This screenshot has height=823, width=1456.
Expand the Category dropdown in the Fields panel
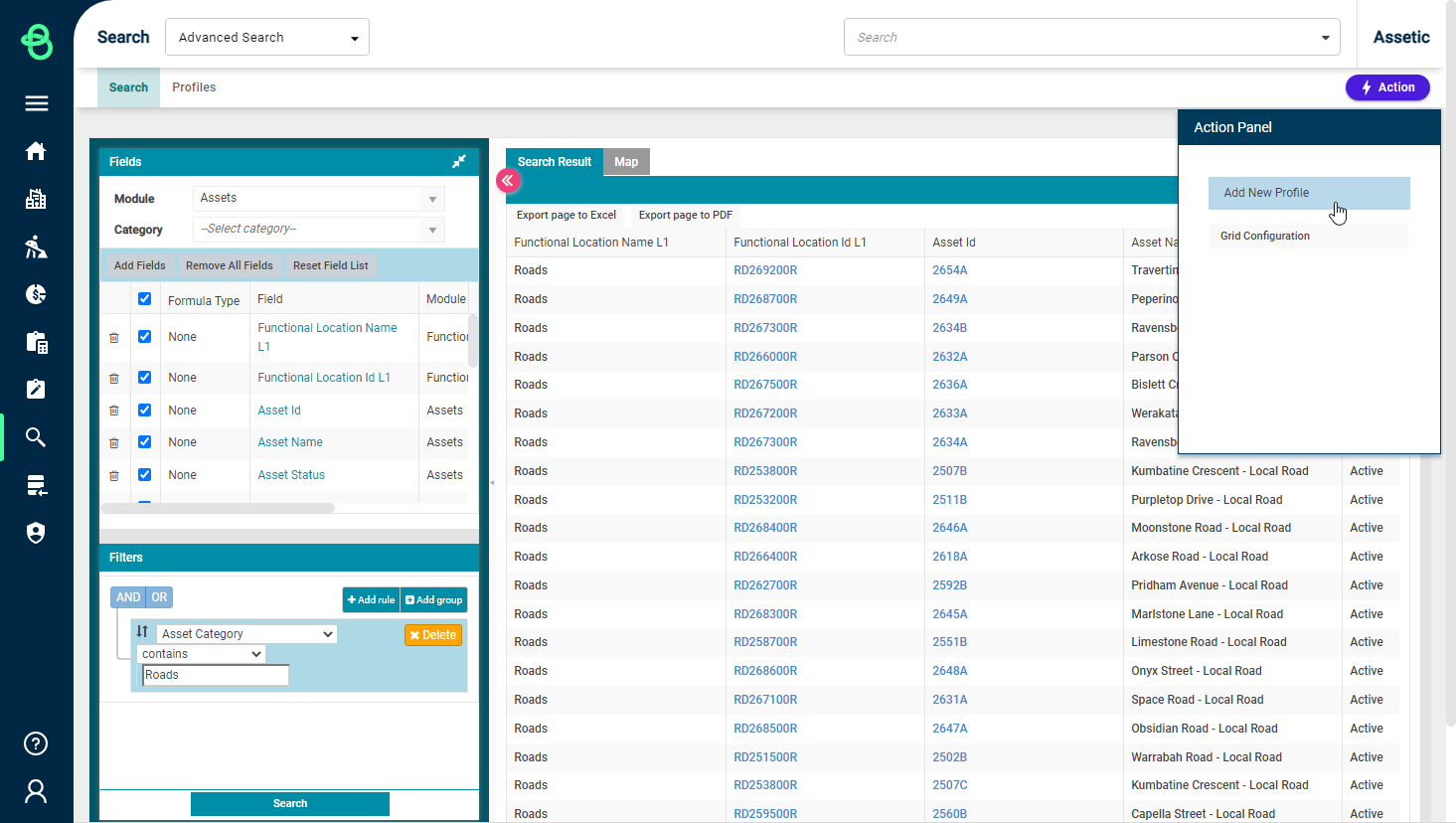point(318,229)
